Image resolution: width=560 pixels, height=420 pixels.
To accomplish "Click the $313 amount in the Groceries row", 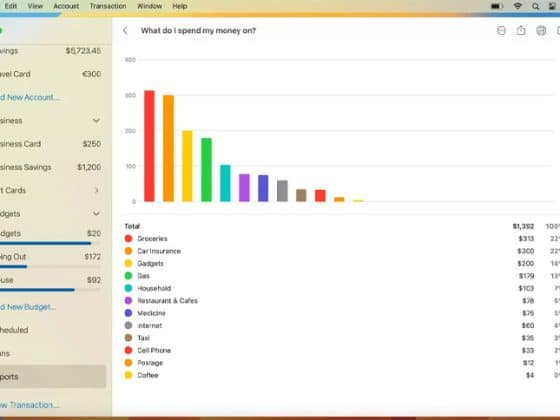I will (x=526, y=239).
